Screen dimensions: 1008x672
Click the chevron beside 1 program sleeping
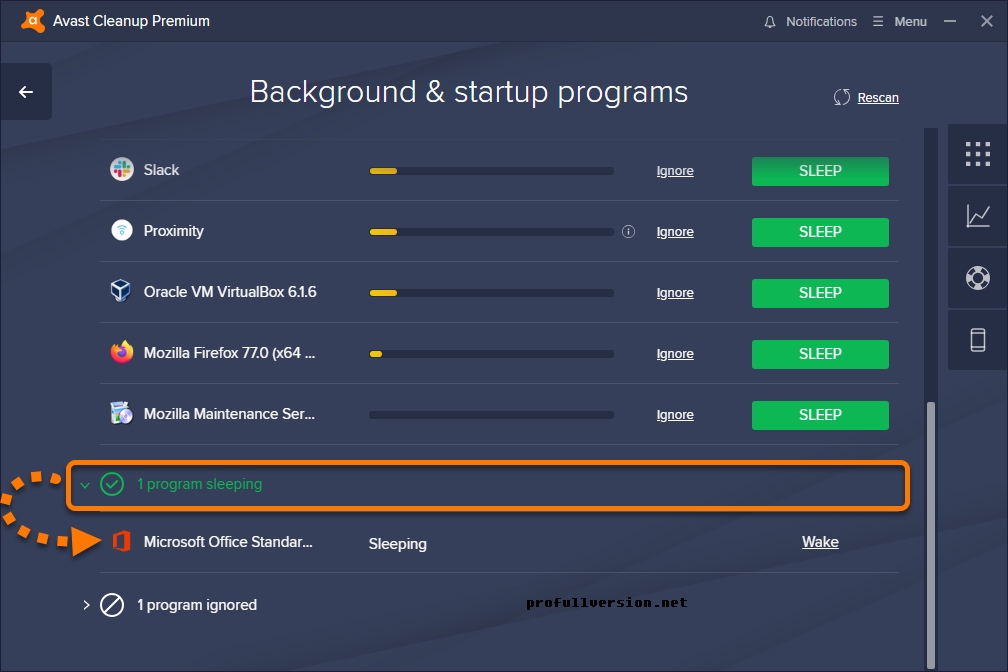pos(85,484)
